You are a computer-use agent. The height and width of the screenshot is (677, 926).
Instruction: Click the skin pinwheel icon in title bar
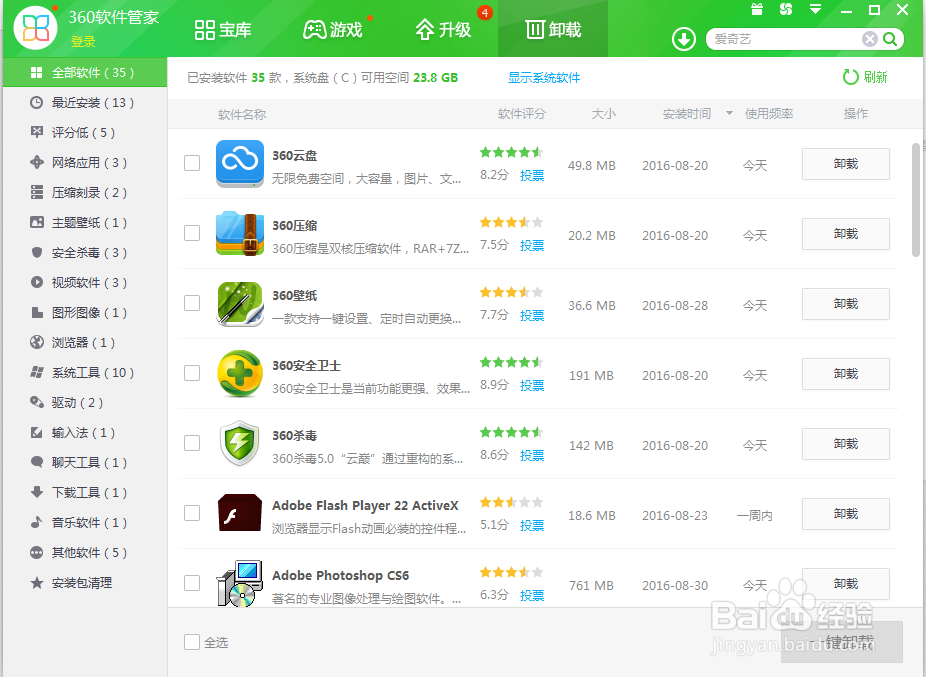point(785,9)
